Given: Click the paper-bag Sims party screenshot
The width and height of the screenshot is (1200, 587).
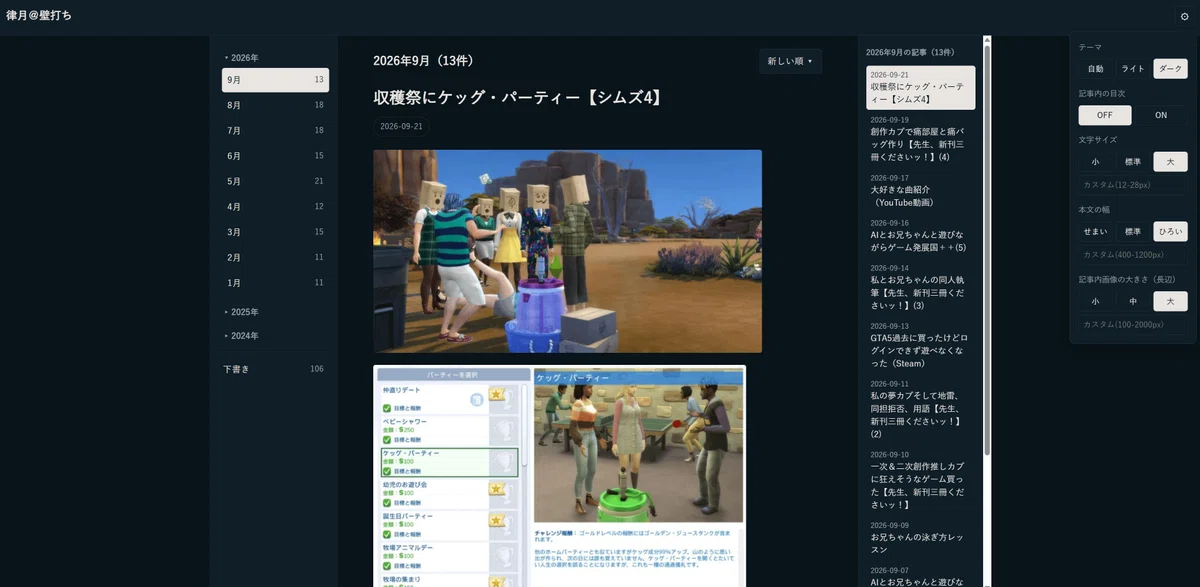Looking at the screenshot, I should click(567, 251).
